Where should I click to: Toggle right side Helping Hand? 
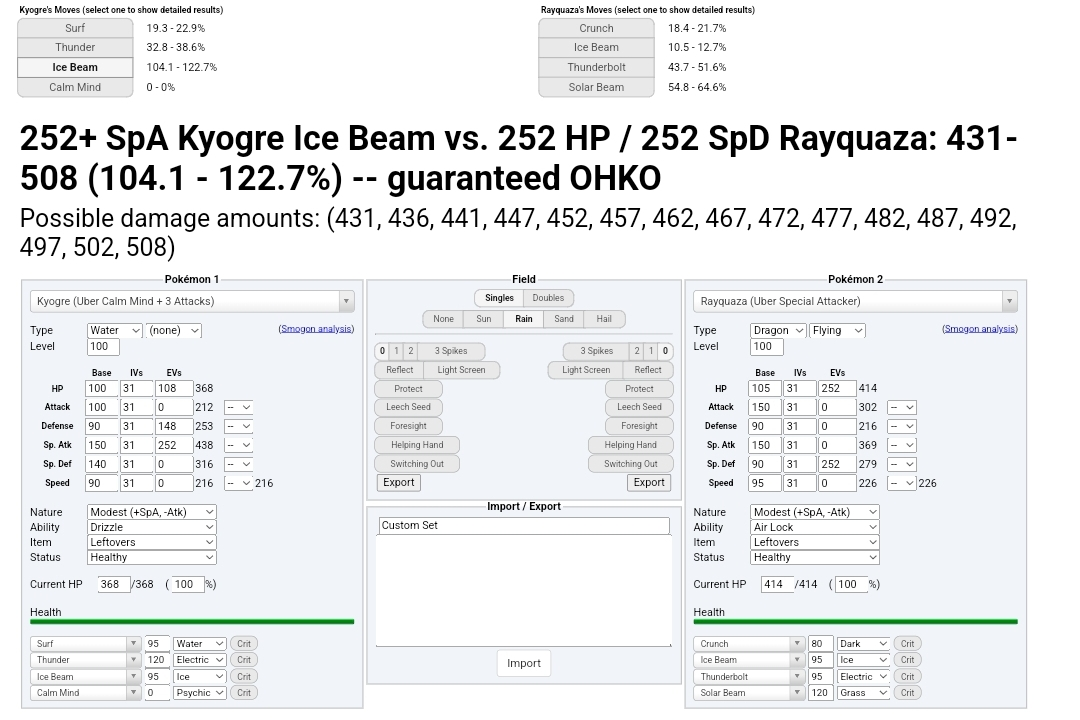(x=630, y=445)
